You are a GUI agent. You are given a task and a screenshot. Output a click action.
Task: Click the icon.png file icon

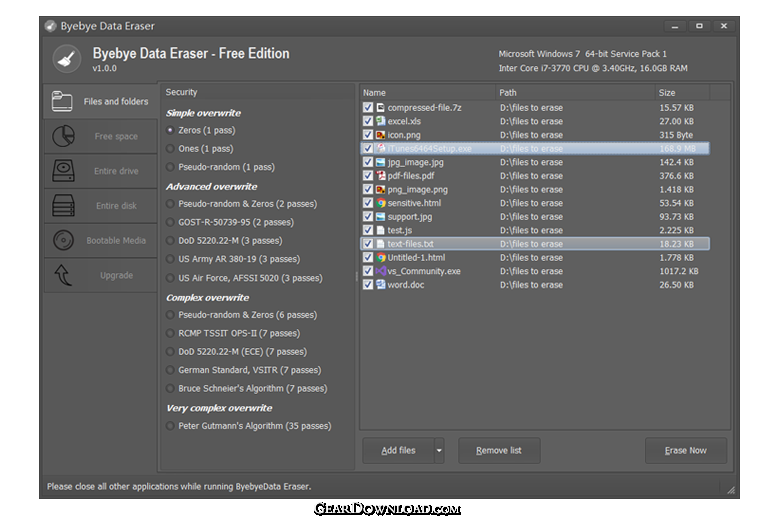click(x=381, y=135)
